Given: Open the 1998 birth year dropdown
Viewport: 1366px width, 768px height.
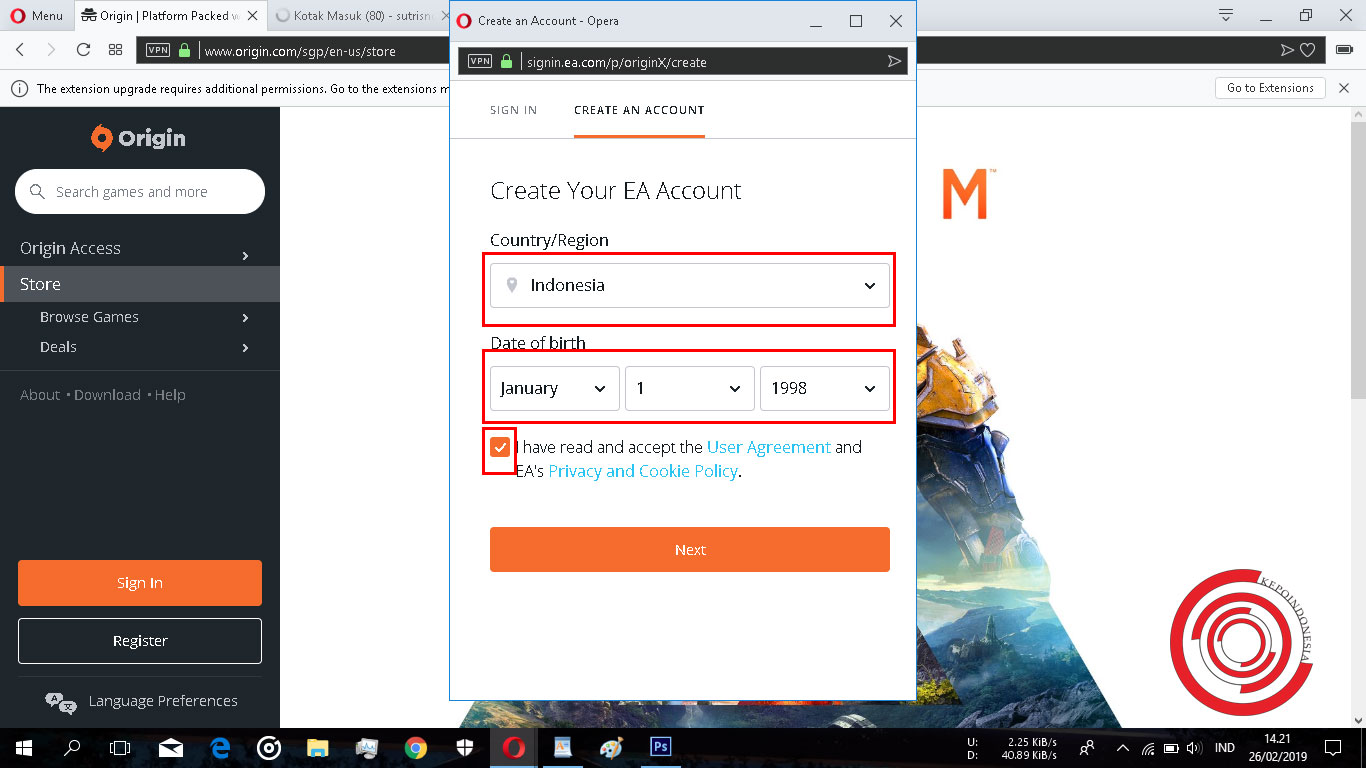Looking at the screenshot, I should [824, 388].
